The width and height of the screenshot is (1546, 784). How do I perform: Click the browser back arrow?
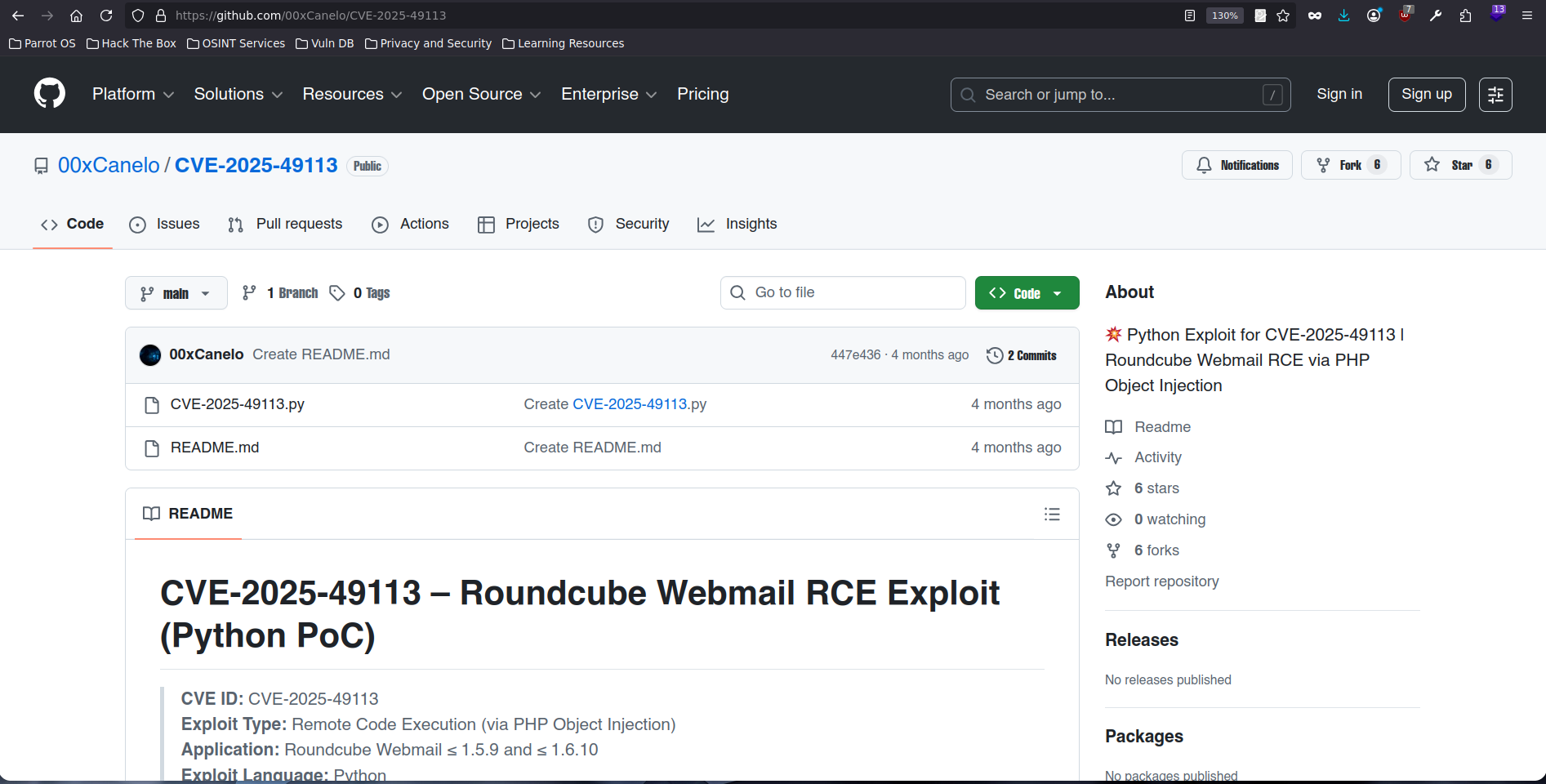tap(18, 16)
